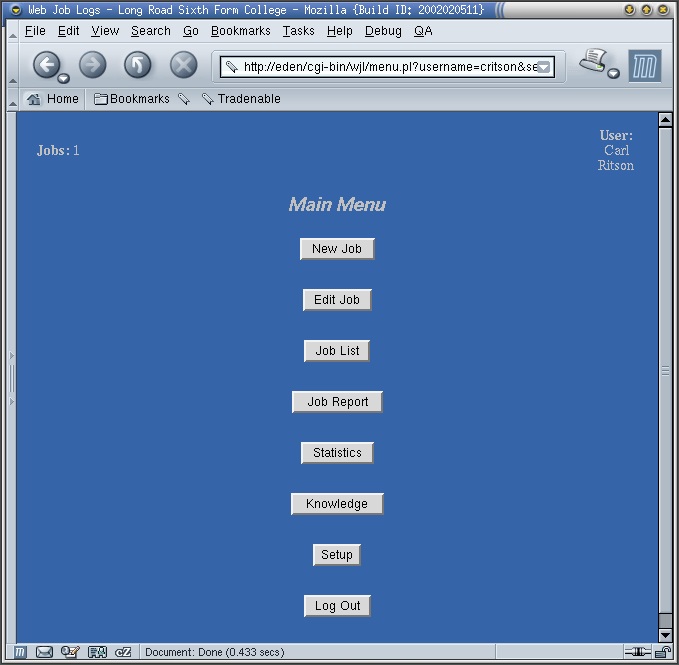The height and width of the screenshot is (665, 679).
Task: Open the Knowledge button
Action: click(337, 504)
